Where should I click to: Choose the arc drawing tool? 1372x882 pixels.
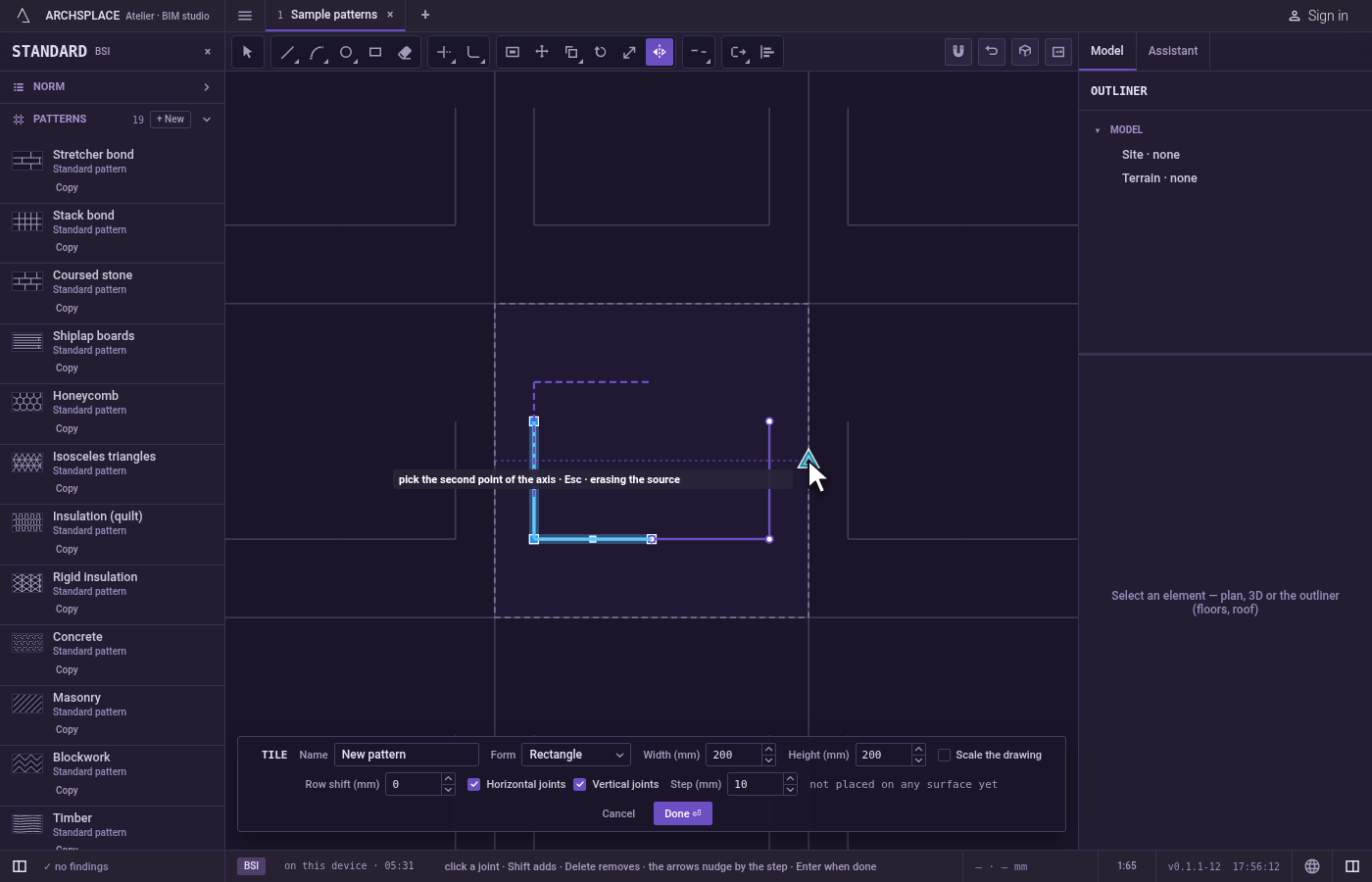point(317,52)
